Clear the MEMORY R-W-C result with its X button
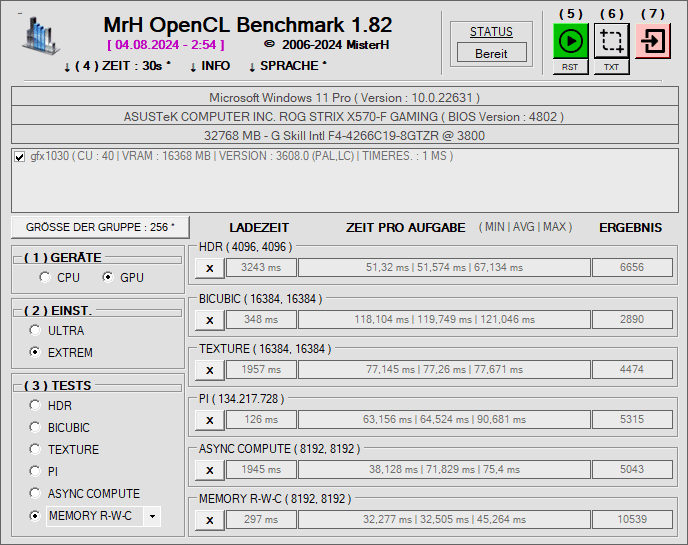The height and width of the screenshot is (545, 688). [x=210, y=520]
